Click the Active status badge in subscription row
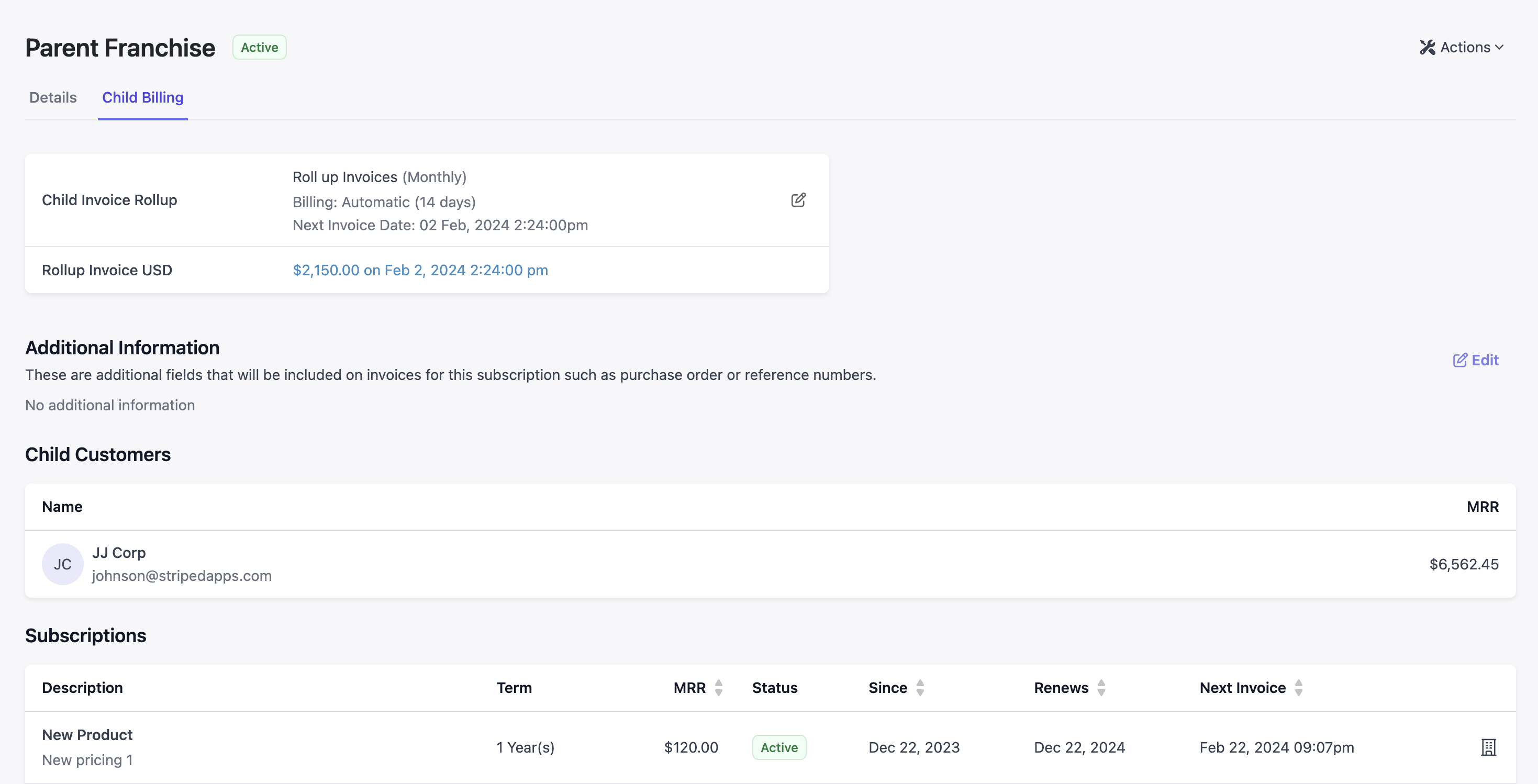The height and width of the screenshot is (784, 1538). pyautogui.click(x=778, y=747)
